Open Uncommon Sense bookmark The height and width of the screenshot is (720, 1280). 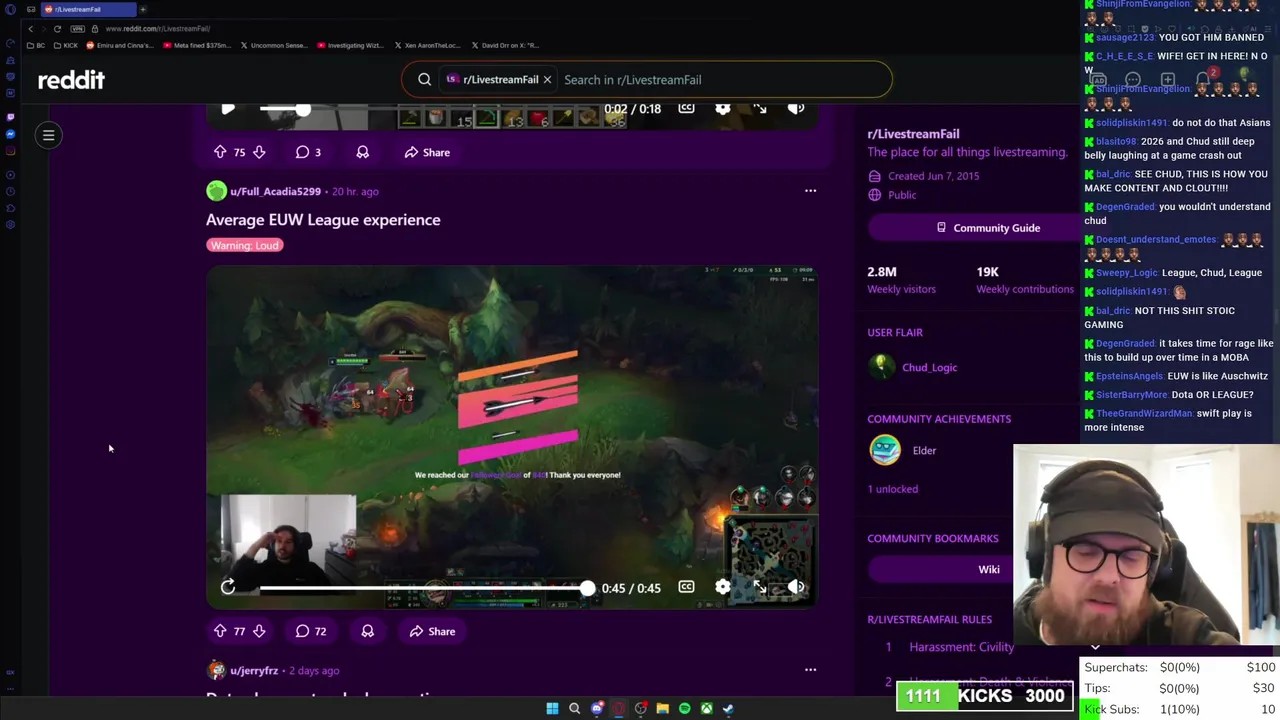coord(274,45)
